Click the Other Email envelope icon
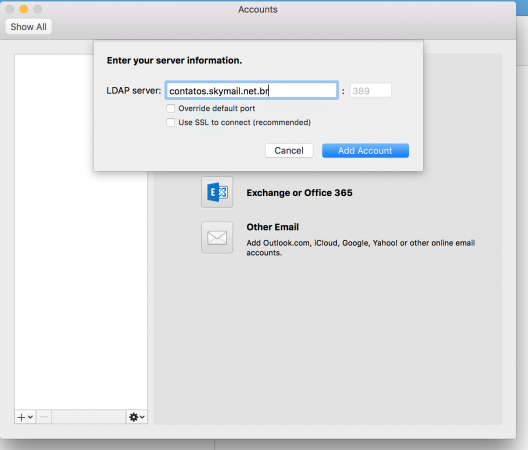Image resolution: width=528 pixels, height=450 pixels. [217, 237]
